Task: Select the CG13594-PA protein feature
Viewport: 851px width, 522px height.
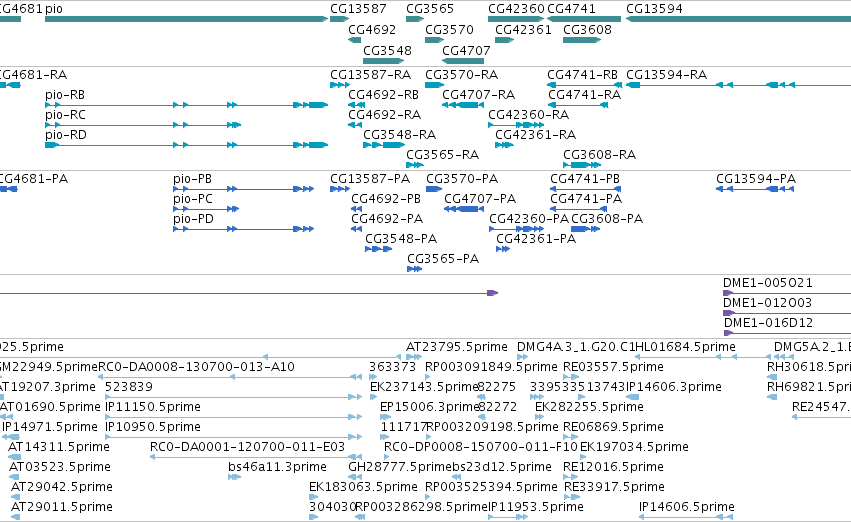Action: pyautogui.click(x=755, y=189)
